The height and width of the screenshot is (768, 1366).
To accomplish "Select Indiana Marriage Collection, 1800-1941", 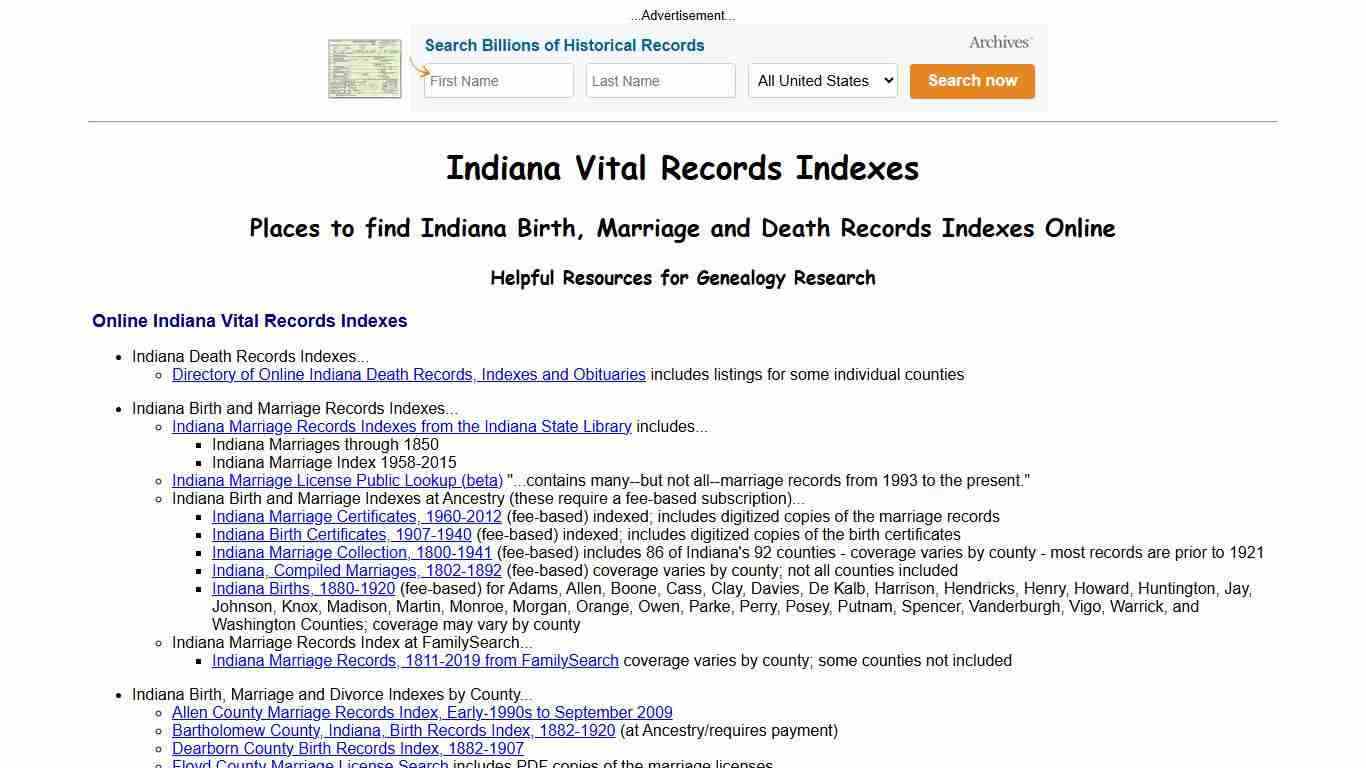I will (x=351, y=552).
